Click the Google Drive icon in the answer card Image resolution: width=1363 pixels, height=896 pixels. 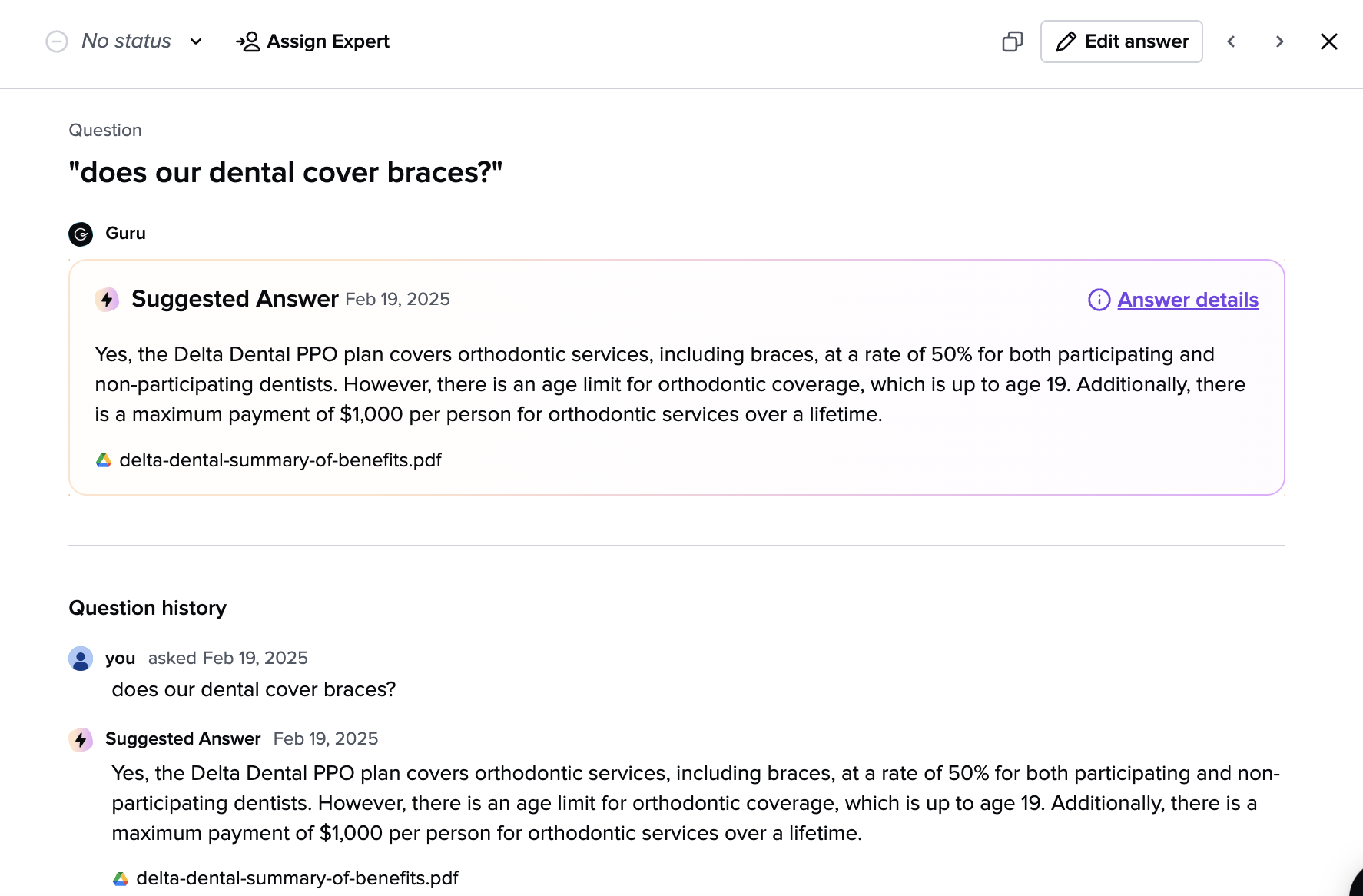104,460
